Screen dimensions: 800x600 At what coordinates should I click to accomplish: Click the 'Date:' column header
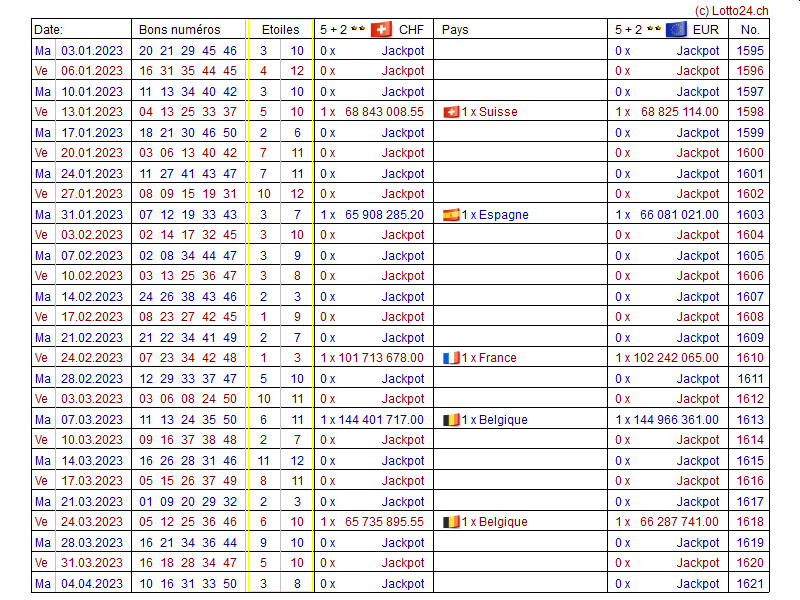pos(48,30)
